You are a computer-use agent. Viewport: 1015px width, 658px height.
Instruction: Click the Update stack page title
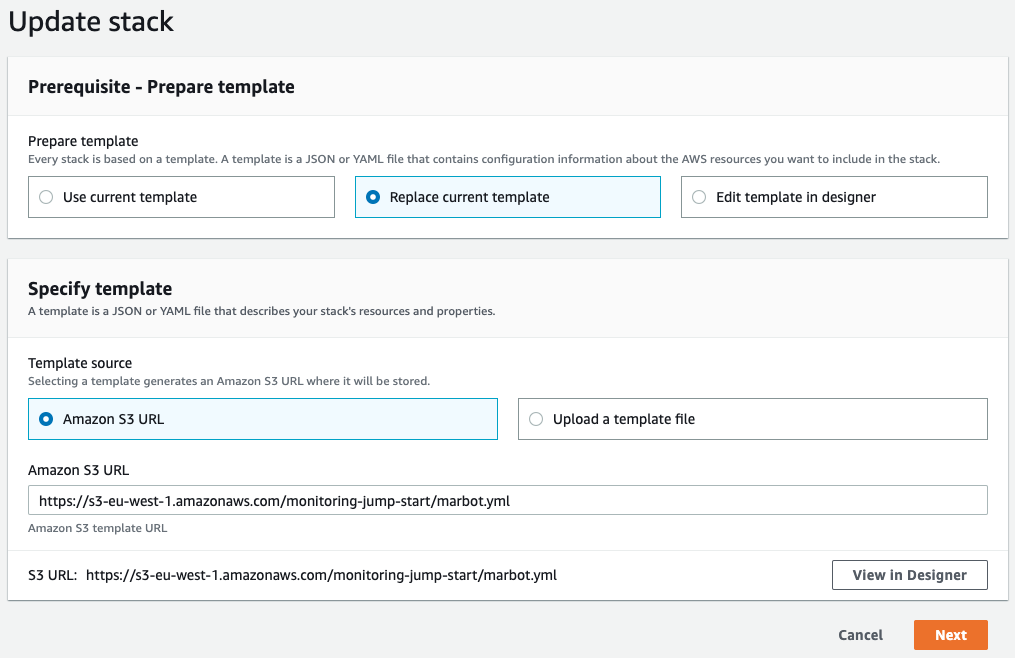point(91,22)
